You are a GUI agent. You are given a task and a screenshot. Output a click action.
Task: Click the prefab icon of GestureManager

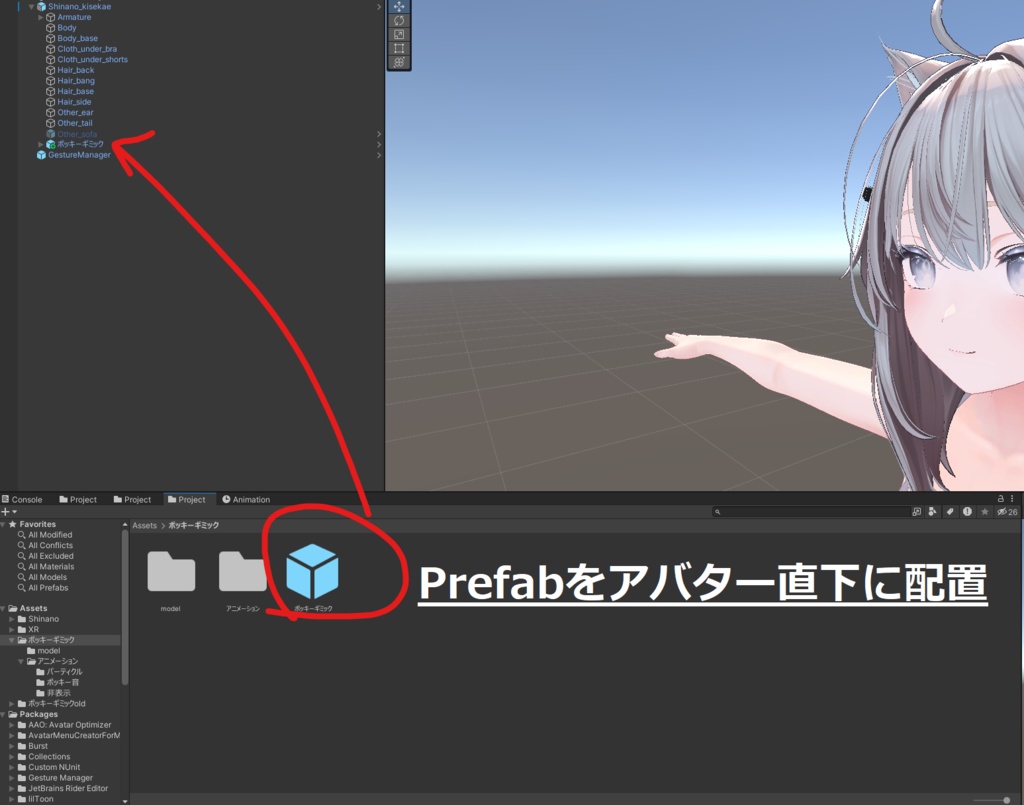[41, 155]
